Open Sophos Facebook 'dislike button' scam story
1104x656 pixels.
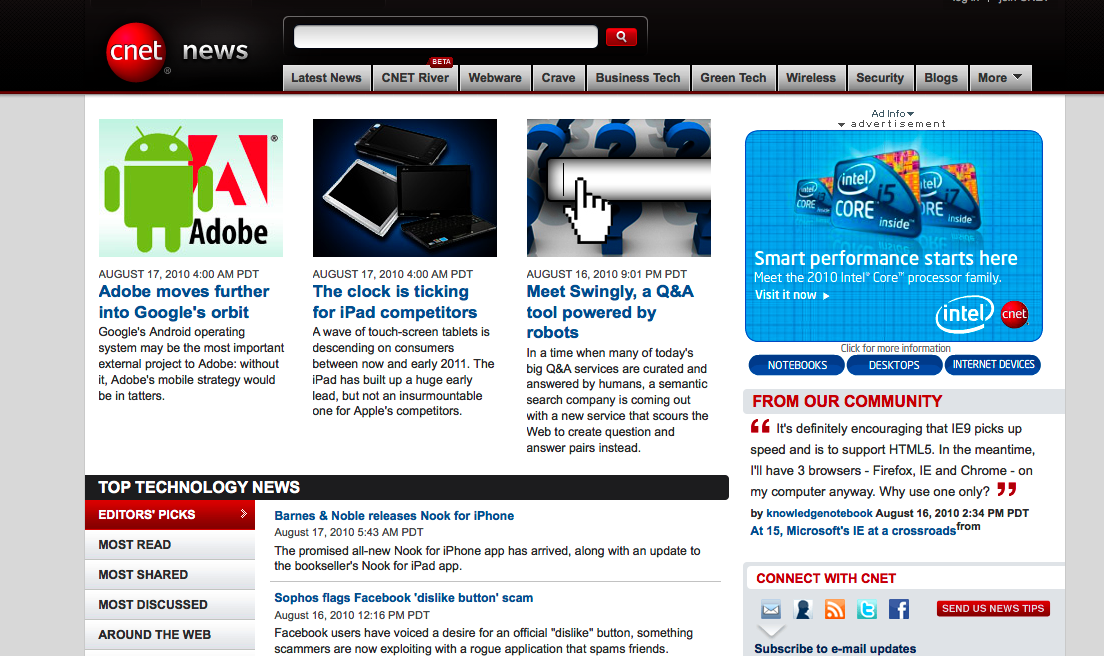(x=403, y=598)
